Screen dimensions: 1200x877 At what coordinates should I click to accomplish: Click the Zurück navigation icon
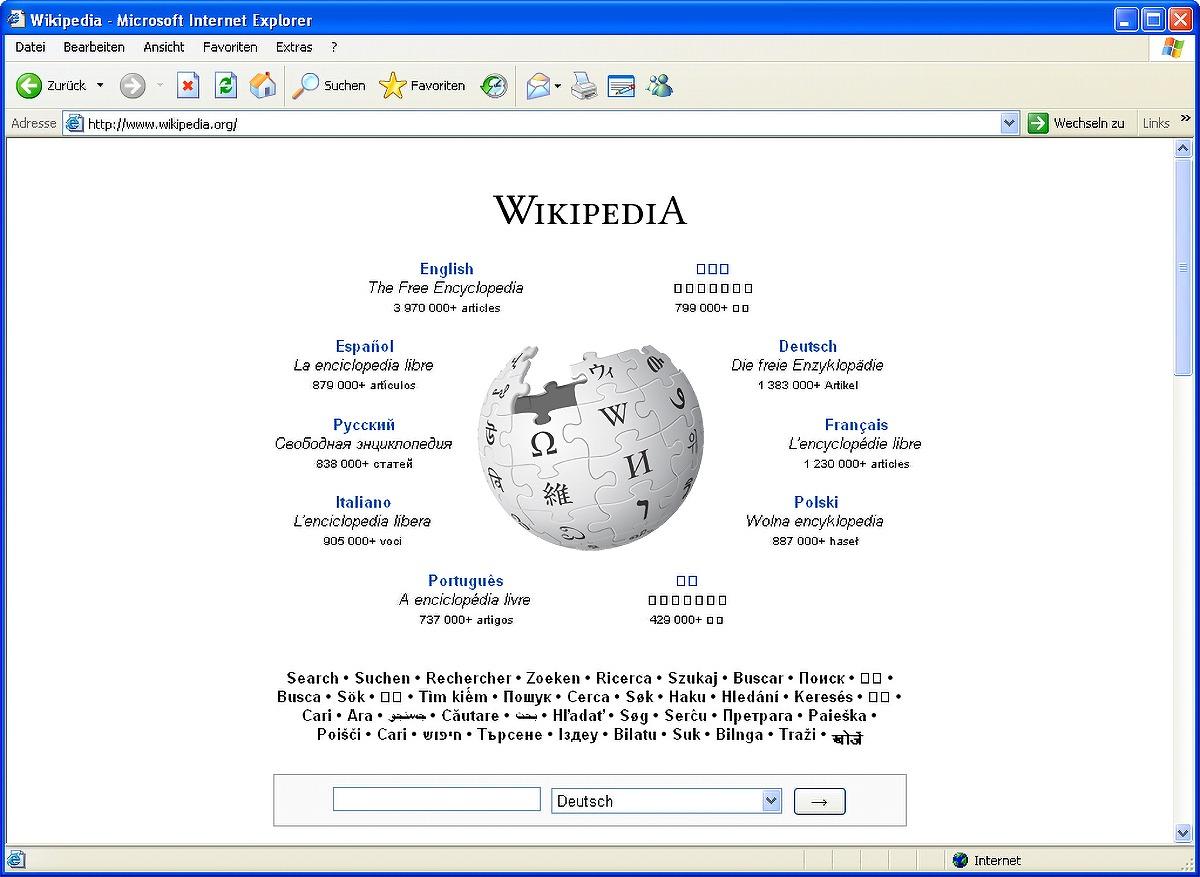30,85
